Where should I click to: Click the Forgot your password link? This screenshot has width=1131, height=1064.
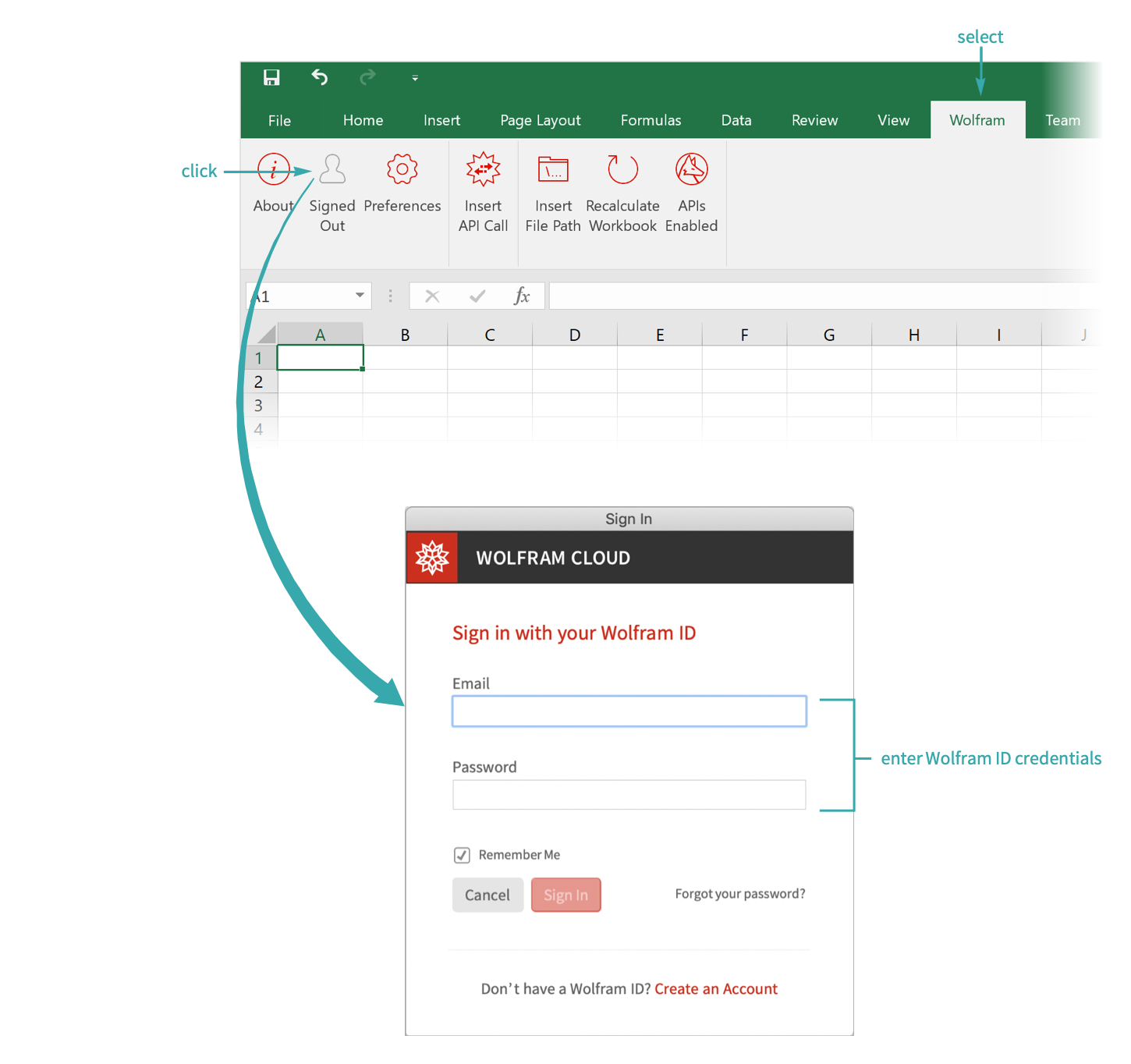739,894
